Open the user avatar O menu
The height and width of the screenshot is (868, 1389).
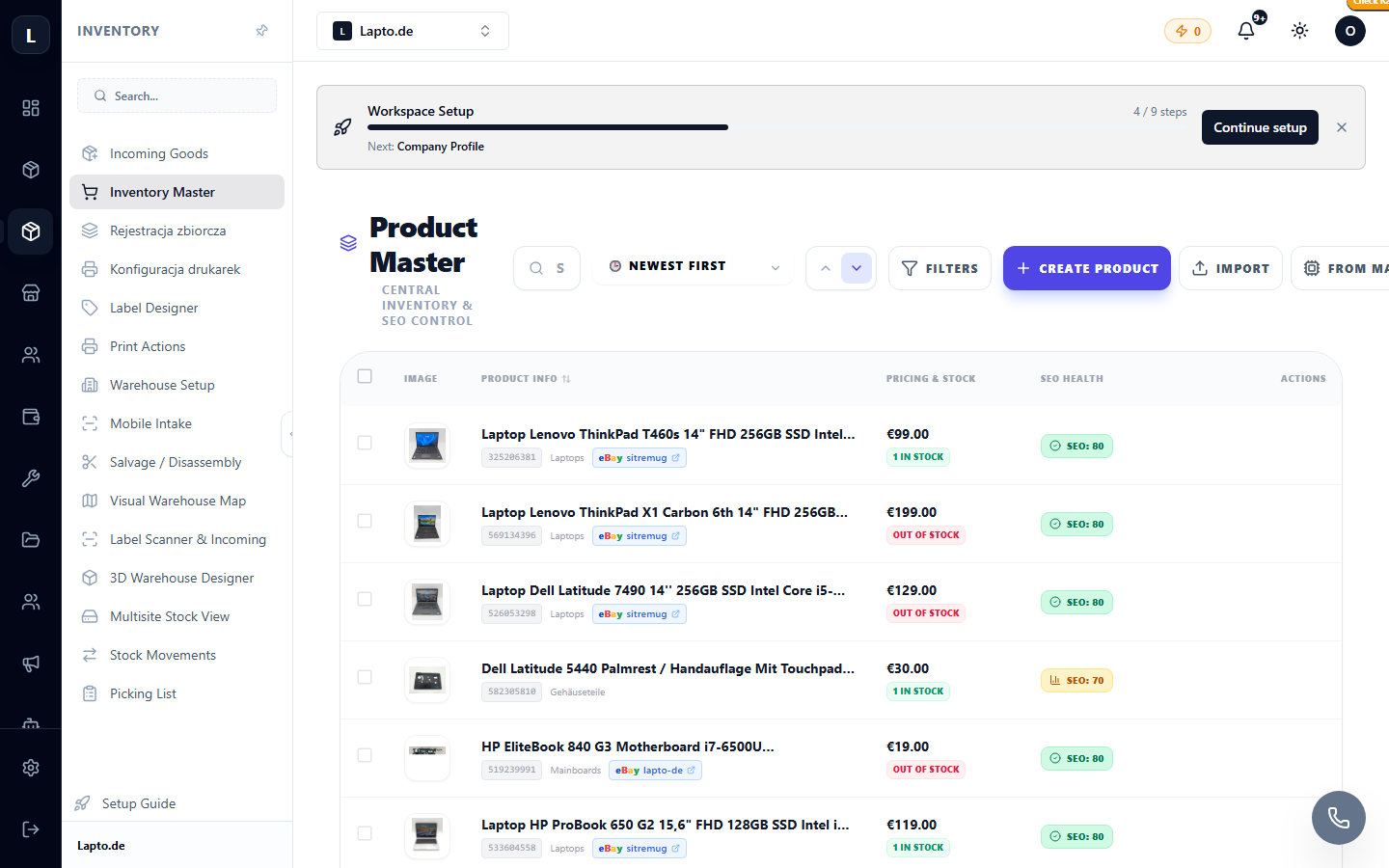coord(1350,31)
